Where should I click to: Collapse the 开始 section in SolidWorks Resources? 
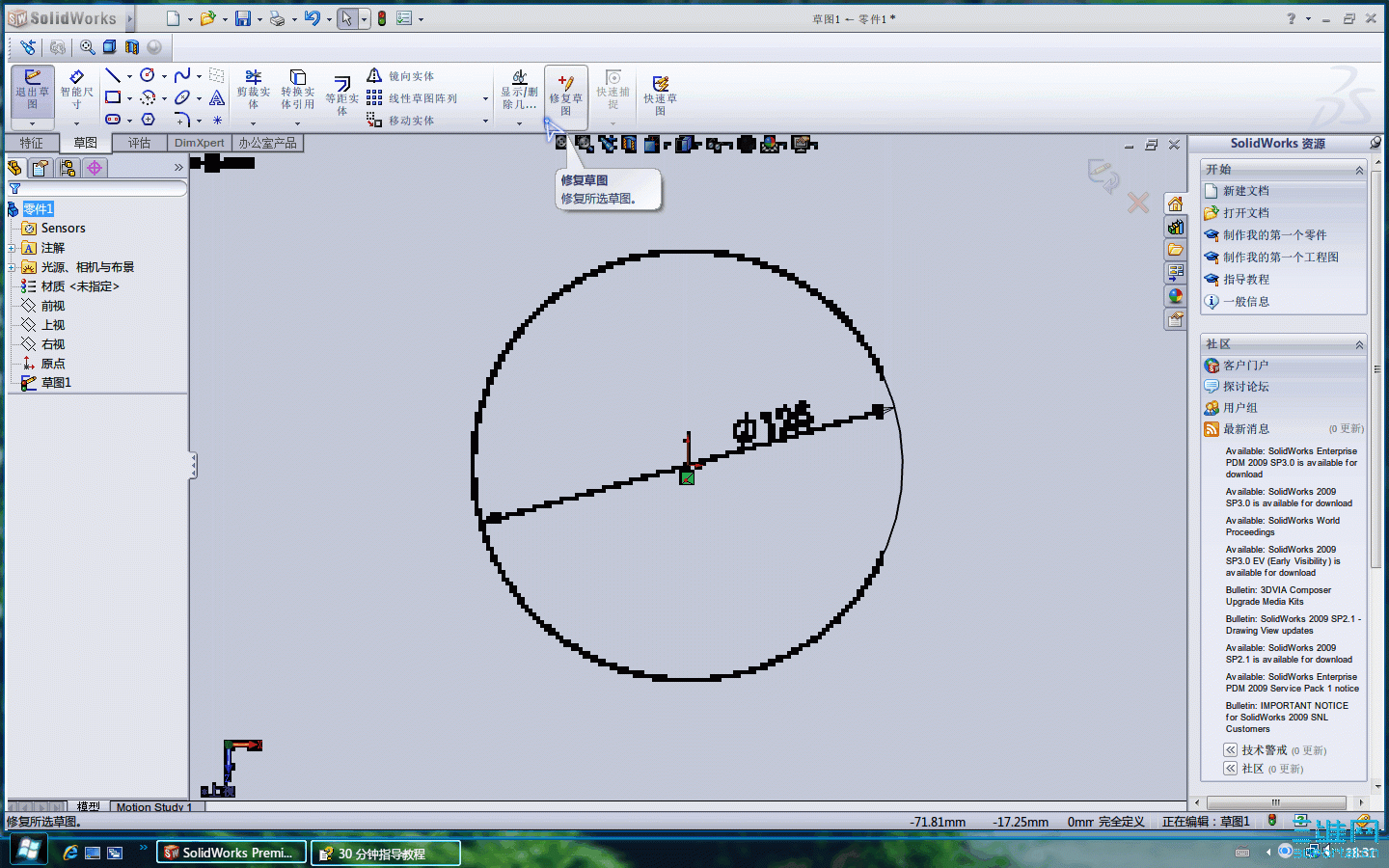point(1359,170)
